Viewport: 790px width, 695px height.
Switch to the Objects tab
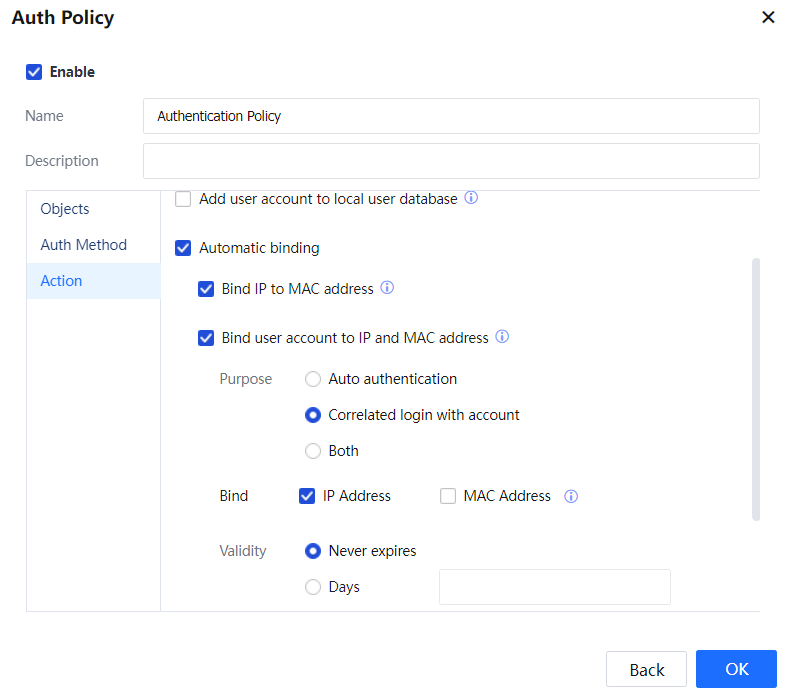(x=65, y=209)
